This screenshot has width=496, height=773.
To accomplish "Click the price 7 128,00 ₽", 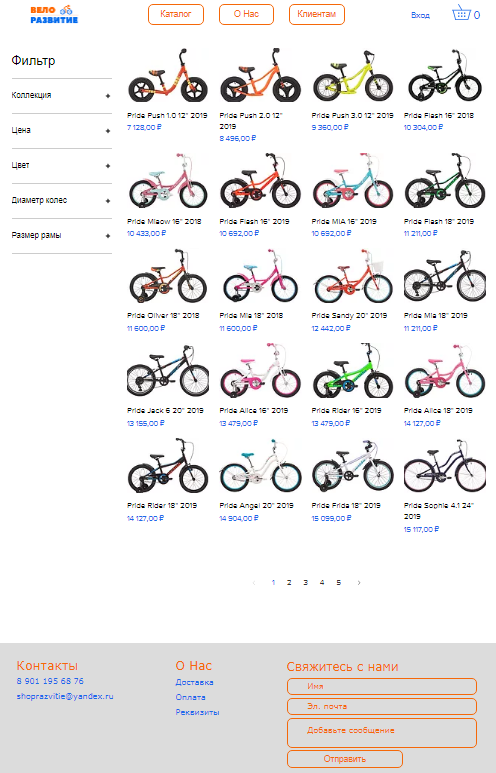I will click(144, 127).
